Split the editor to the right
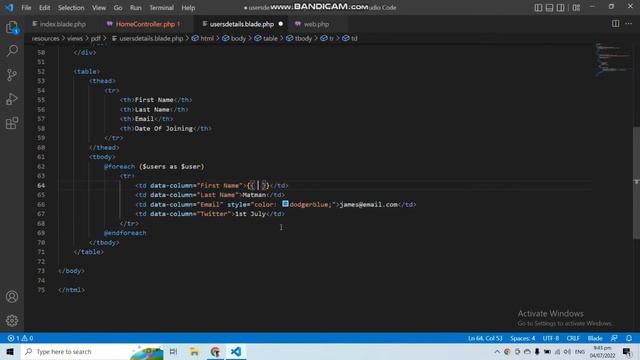Viewport: 640px width, 360px height. point(615,24)
